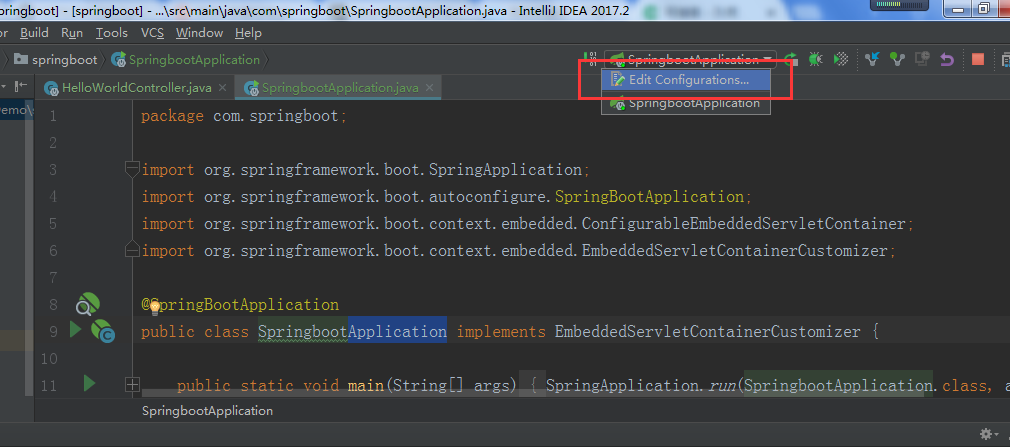
Task: Click EmbeddedServletContainerCustomizer on line 9
Action: [707, 332]
